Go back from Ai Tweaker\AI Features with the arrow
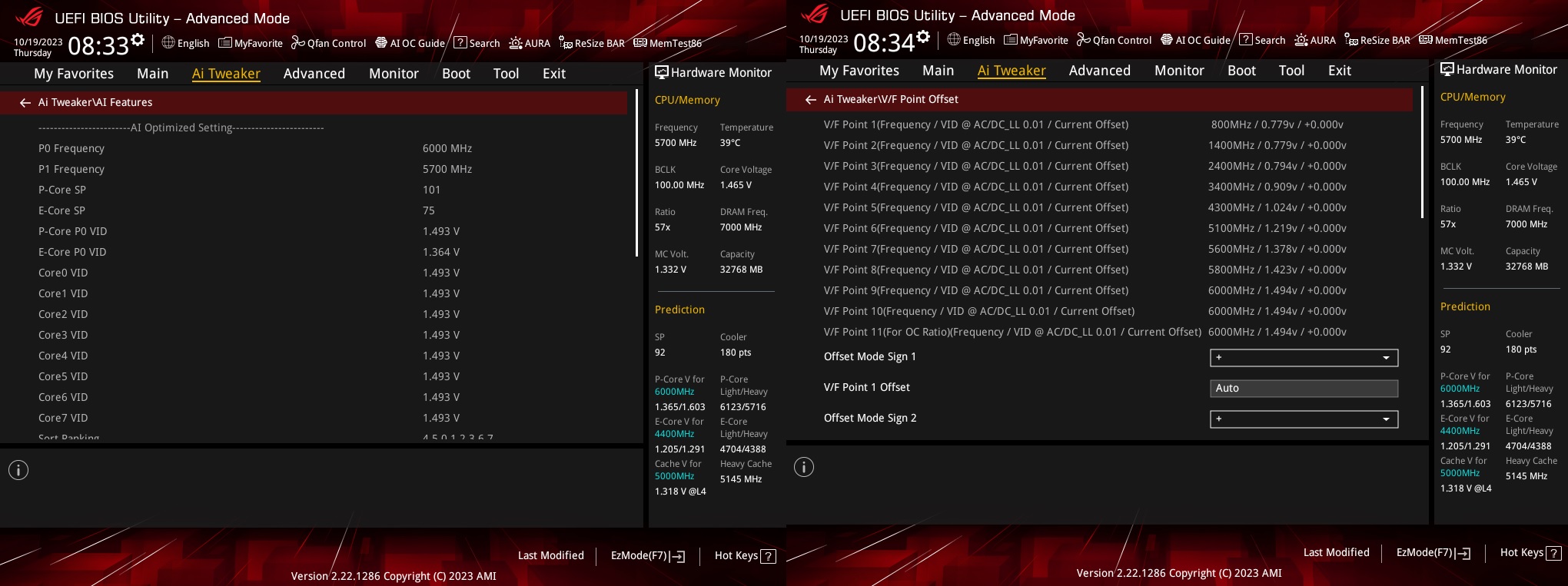 25,102
